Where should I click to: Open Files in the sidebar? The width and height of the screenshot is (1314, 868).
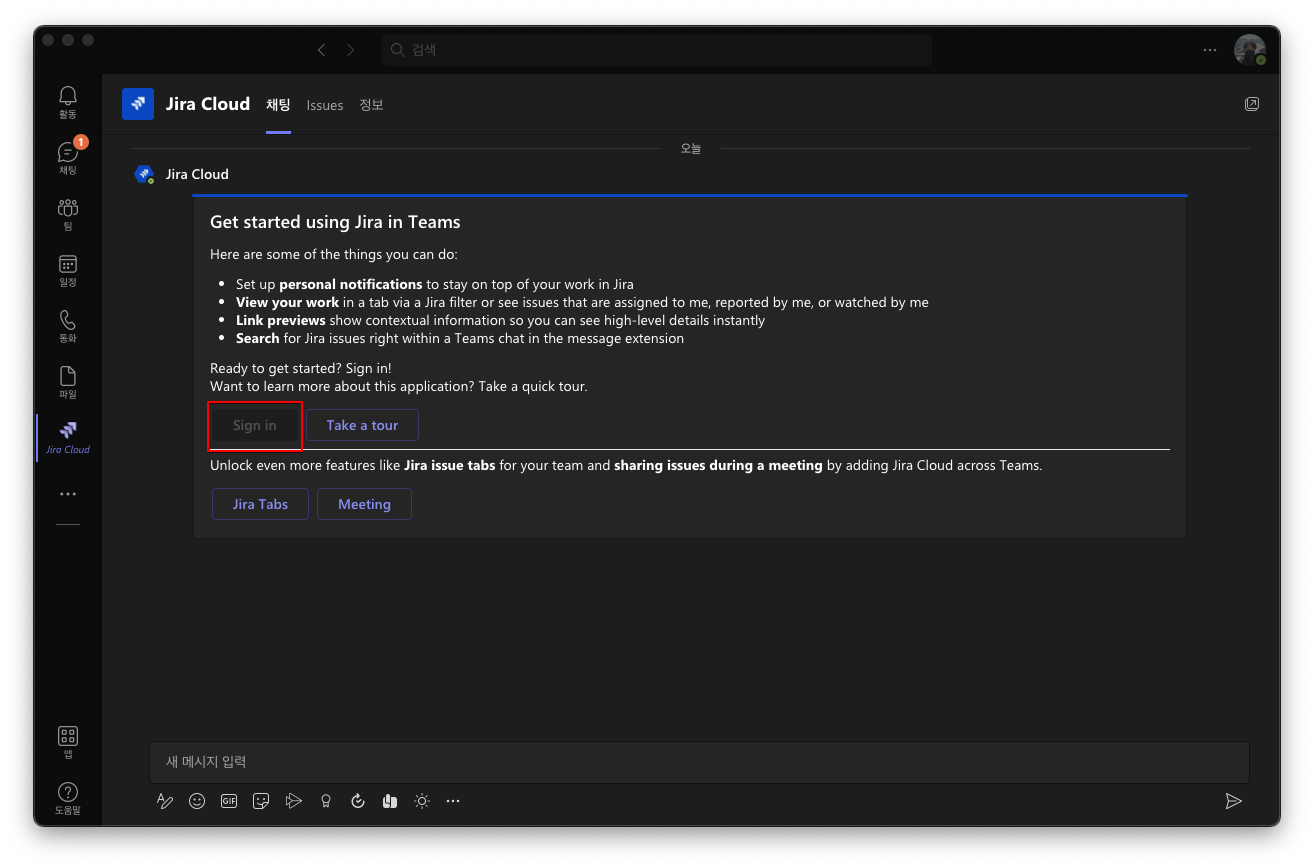(x=68, y=382)
